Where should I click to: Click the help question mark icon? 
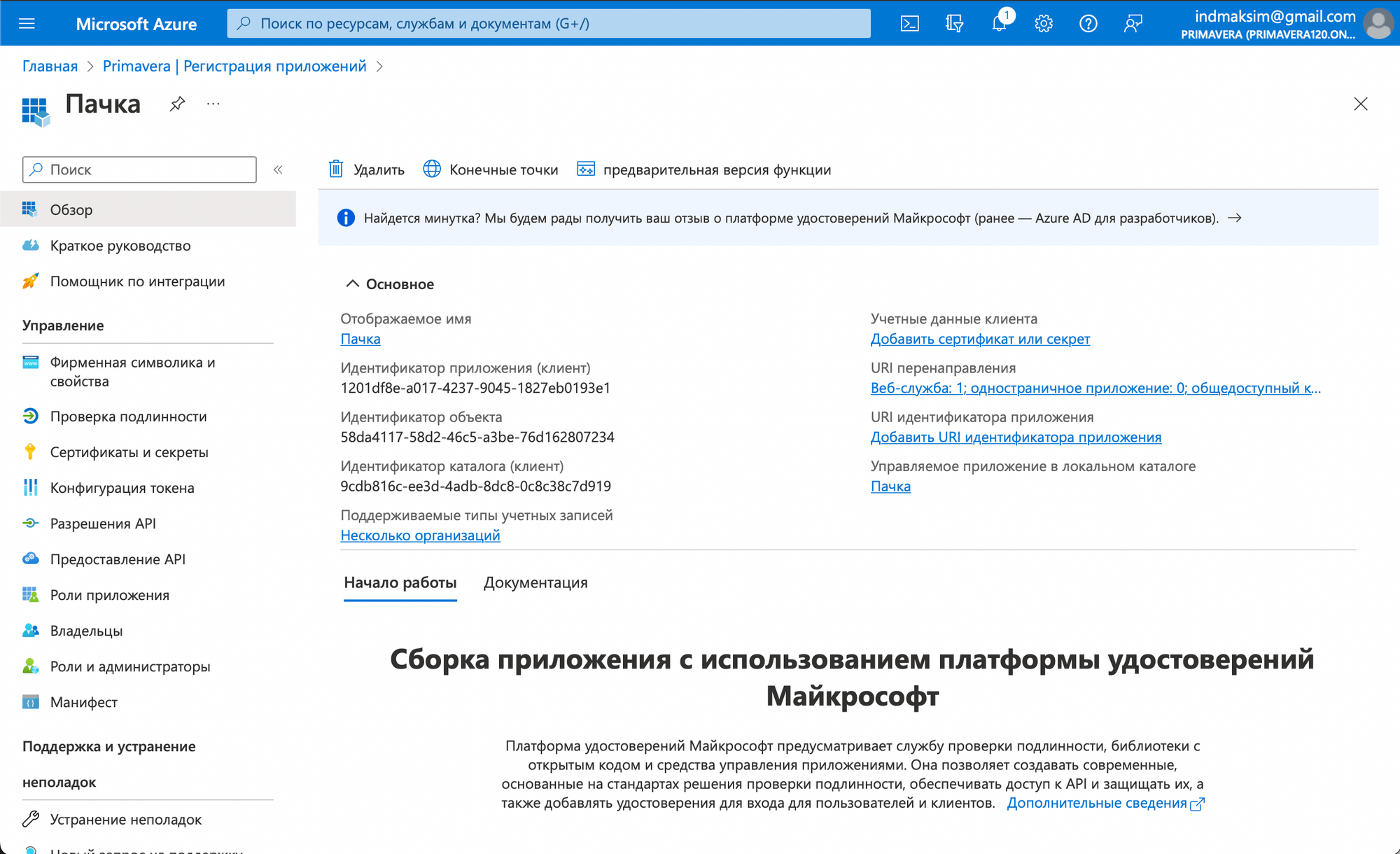(x=1088, y=24)
